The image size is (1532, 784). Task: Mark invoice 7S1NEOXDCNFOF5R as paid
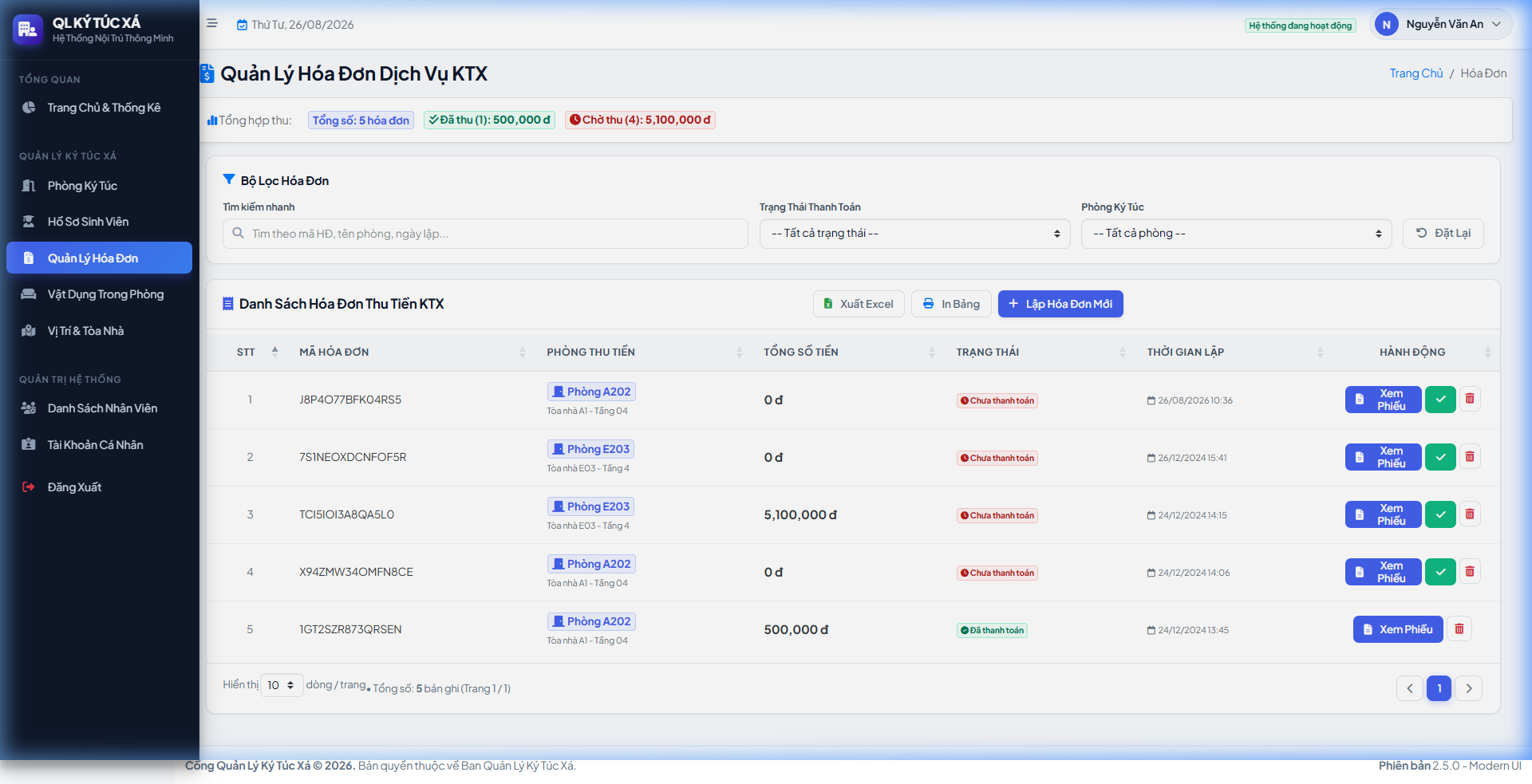pos(1440,457)
